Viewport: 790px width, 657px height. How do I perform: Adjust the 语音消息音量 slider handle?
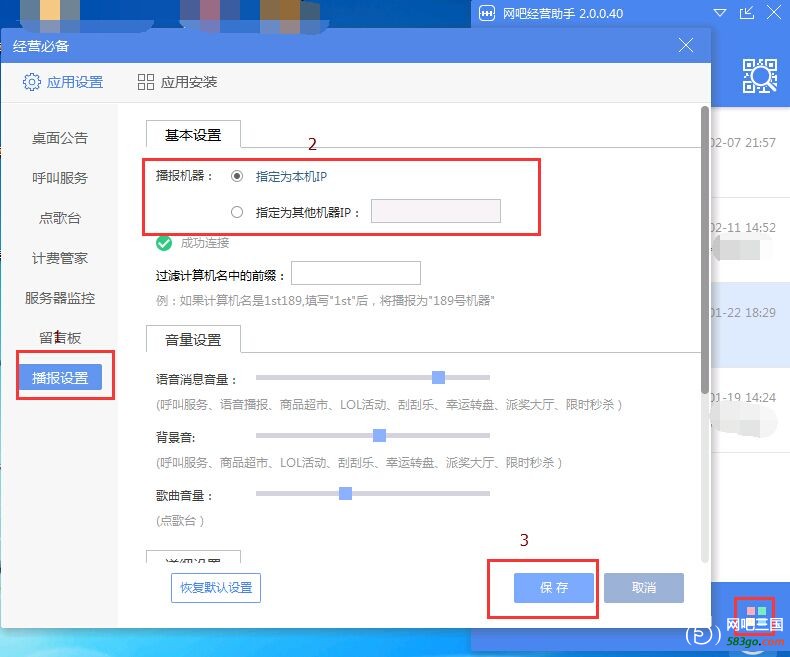click(x=438, y=377)
